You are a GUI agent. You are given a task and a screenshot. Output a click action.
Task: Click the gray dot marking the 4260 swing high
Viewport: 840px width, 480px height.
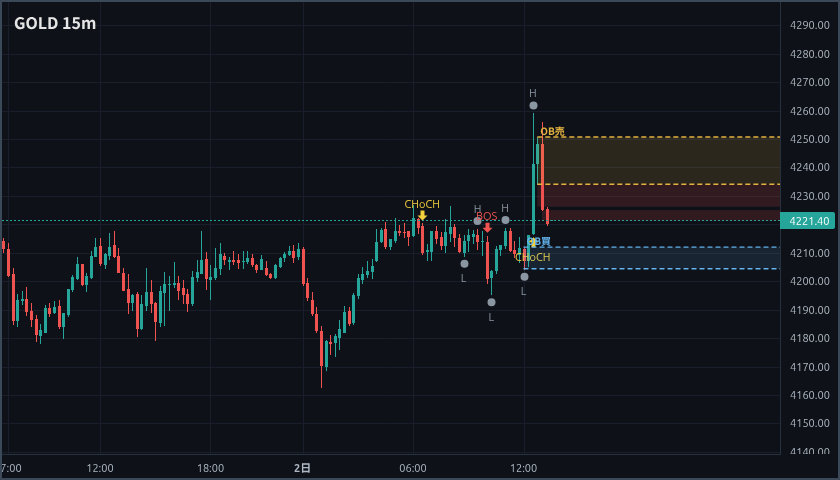(x=533, y=106)
